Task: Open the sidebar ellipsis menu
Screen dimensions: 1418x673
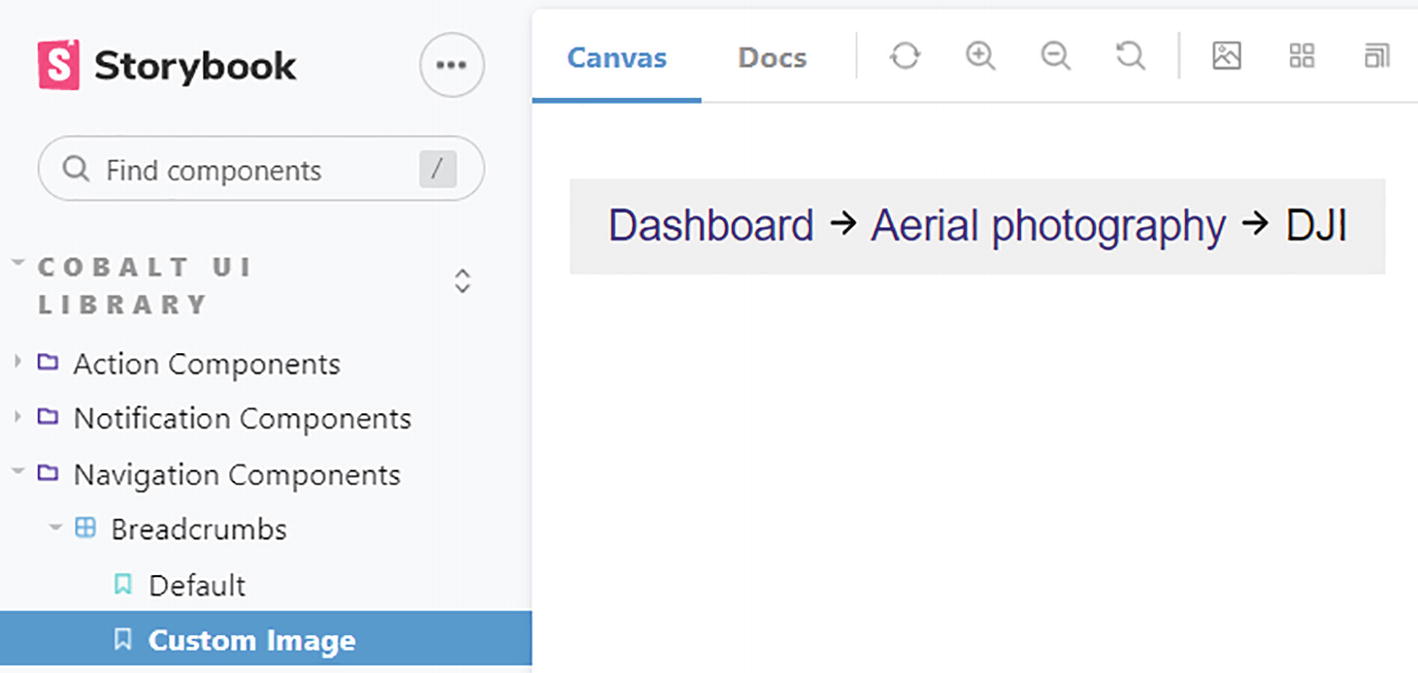Action: [x=451, y=66]
